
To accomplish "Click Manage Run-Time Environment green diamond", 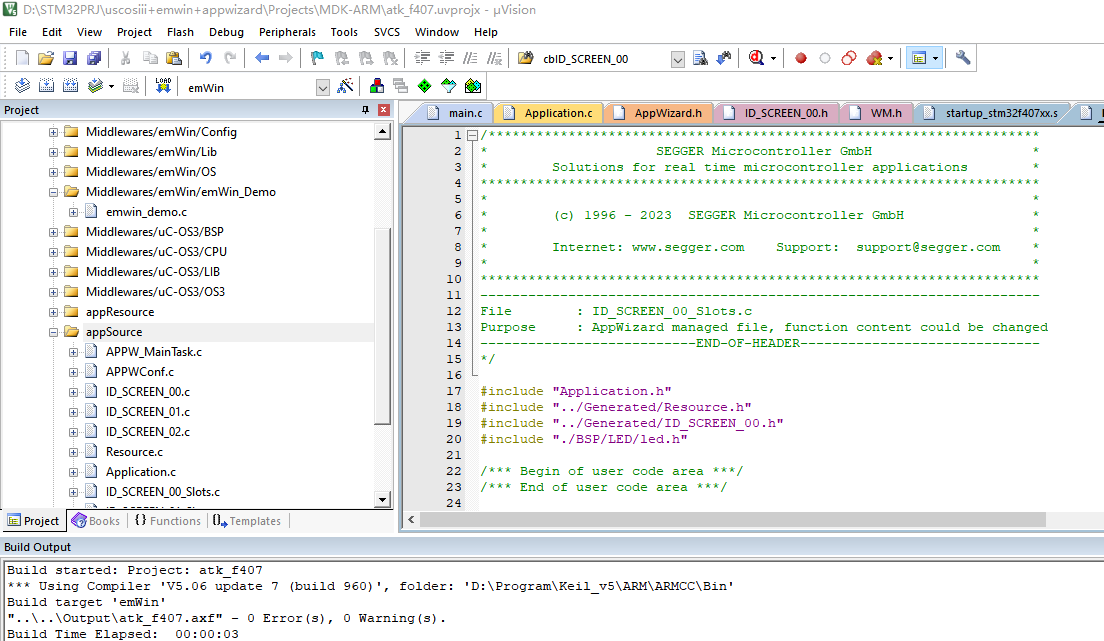I will 425,86.
